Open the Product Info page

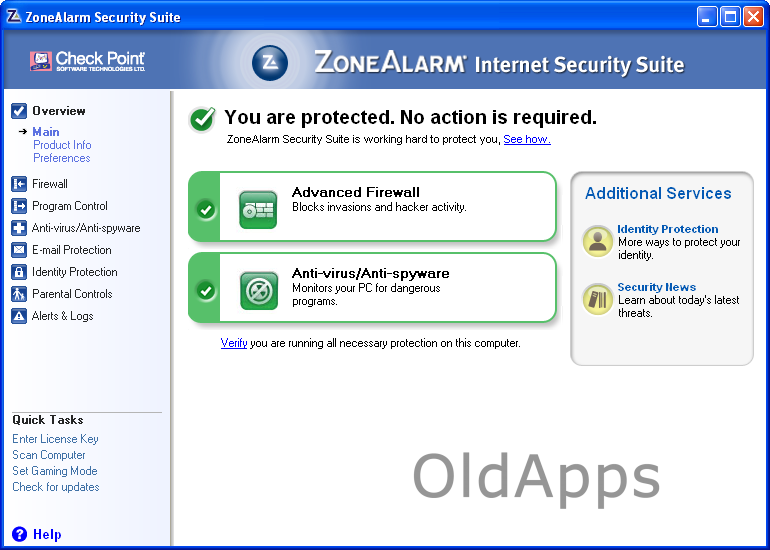coord(62,145)
